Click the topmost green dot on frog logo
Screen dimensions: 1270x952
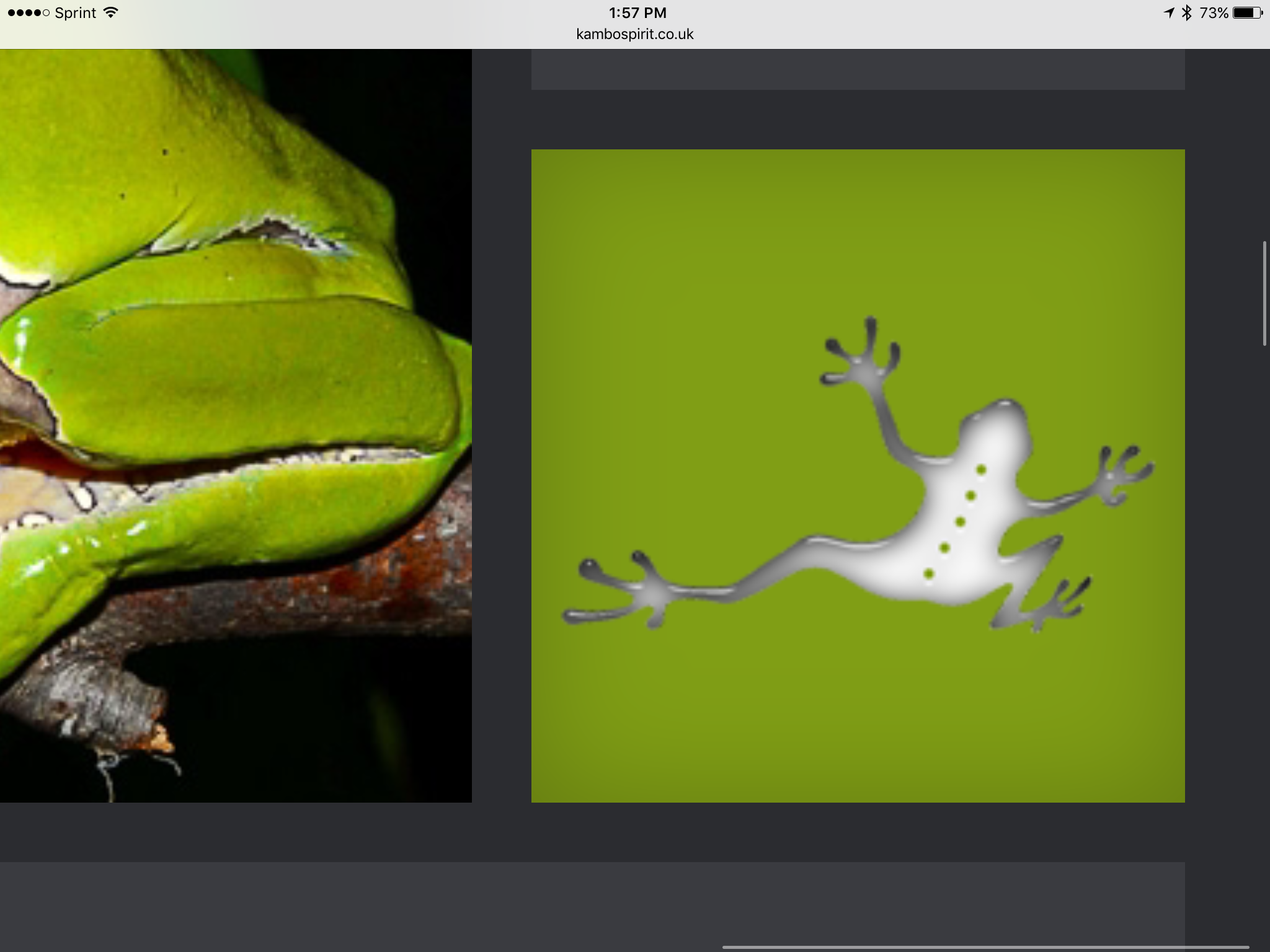click(981, 470)
